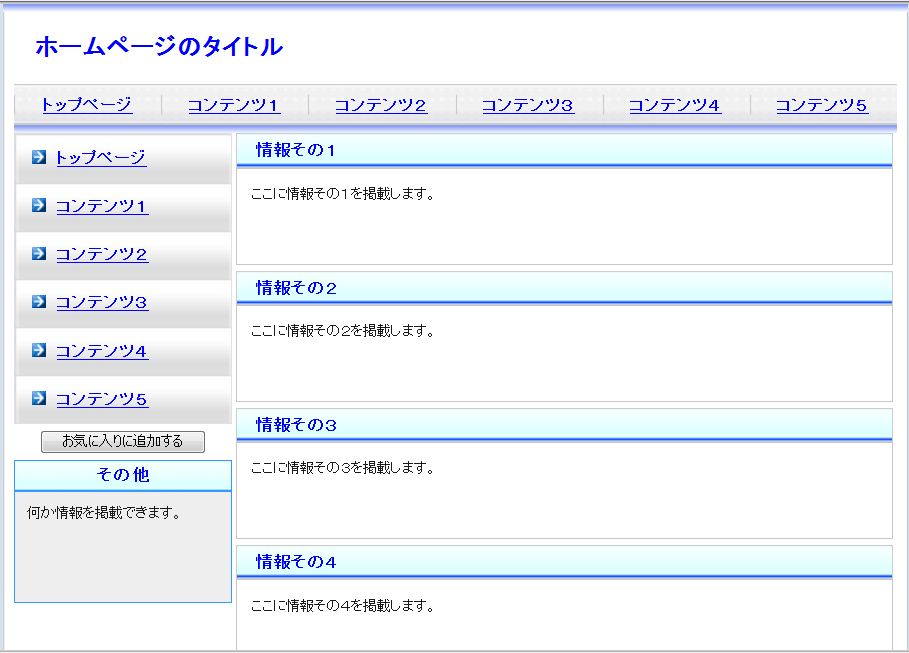This screenshot has width=909, height=653.
Task: Click the arrow icon beside sidebar トップページ
Action: tap(39, 157)
